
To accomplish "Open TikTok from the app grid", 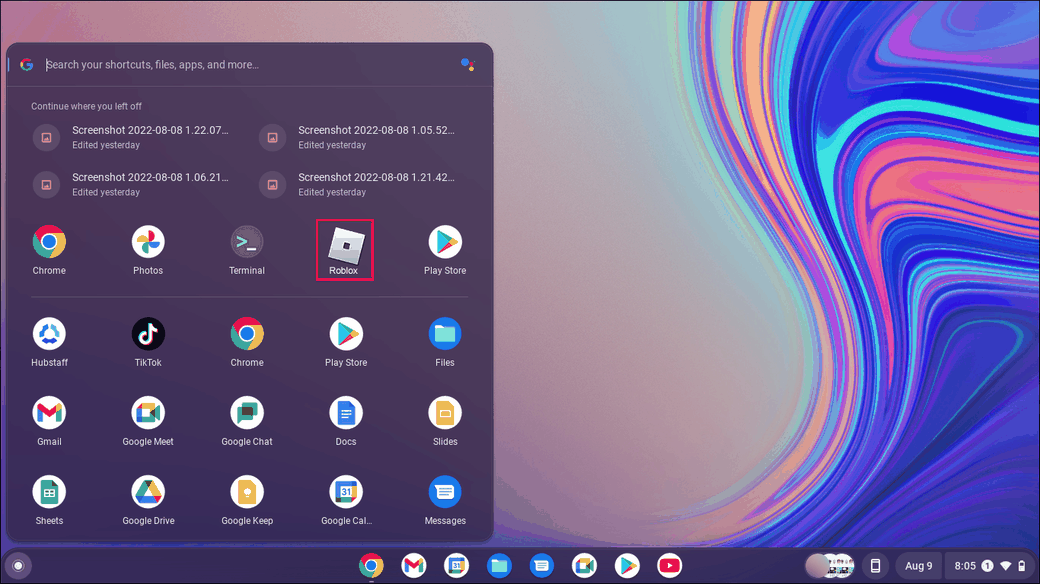I will pos(148,335).
